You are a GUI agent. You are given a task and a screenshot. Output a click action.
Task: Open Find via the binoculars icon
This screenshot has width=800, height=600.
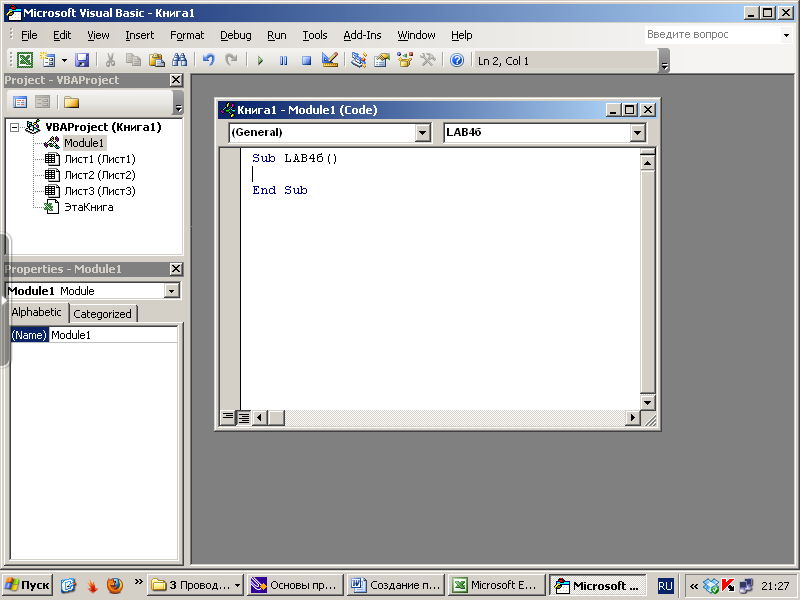(180, 60)
